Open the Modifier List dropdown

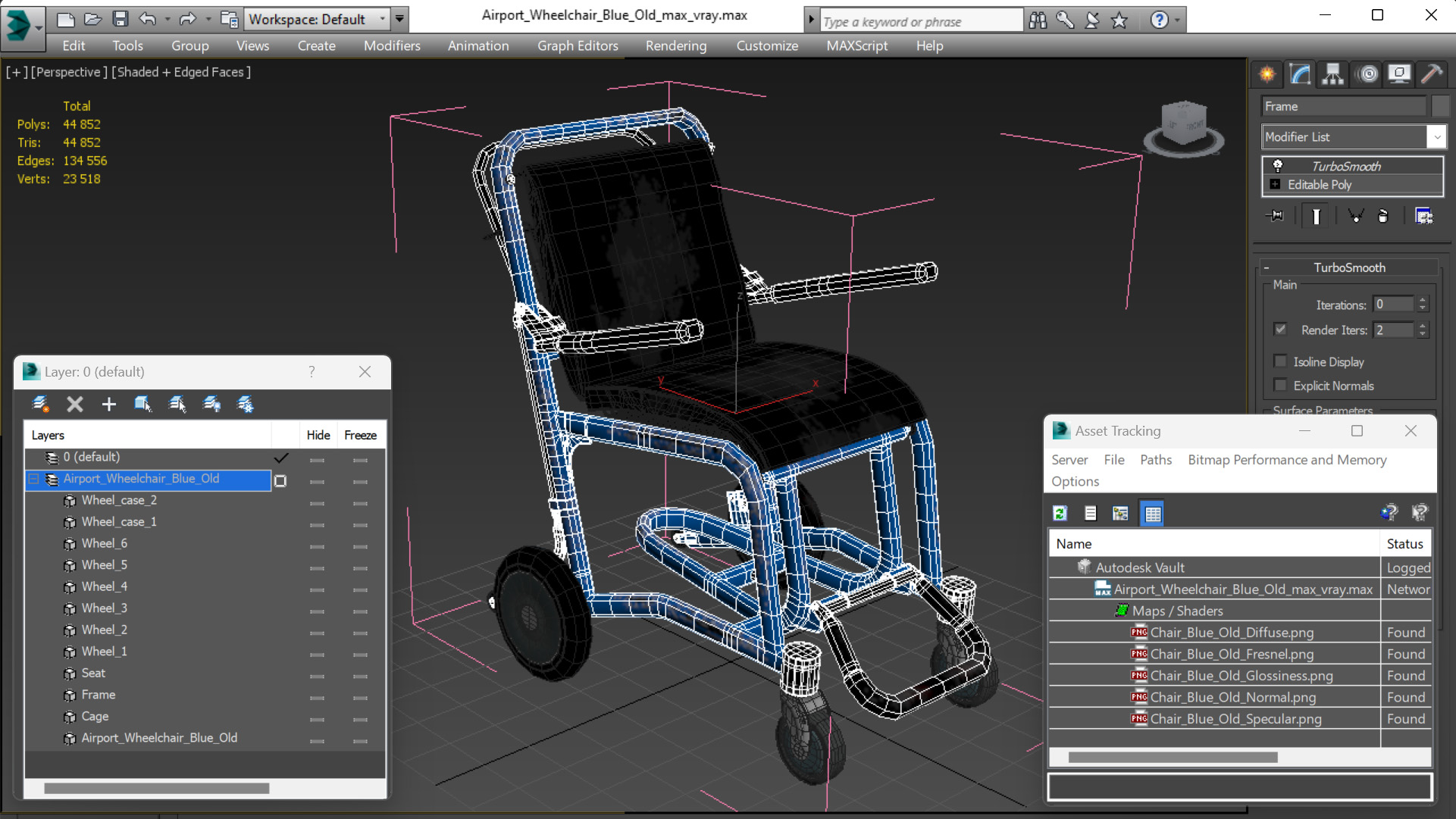1436,137
